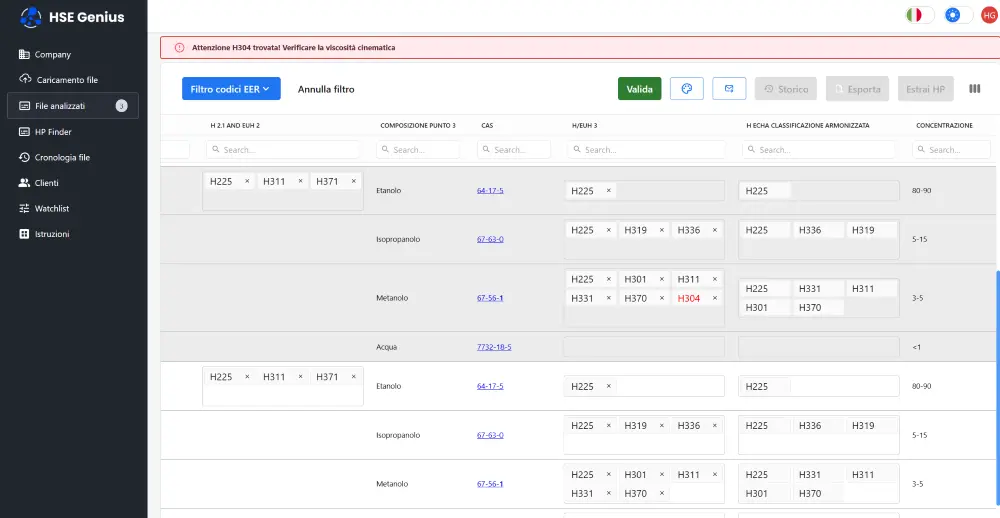Click the CAS column search field

(x=514, y=150)
